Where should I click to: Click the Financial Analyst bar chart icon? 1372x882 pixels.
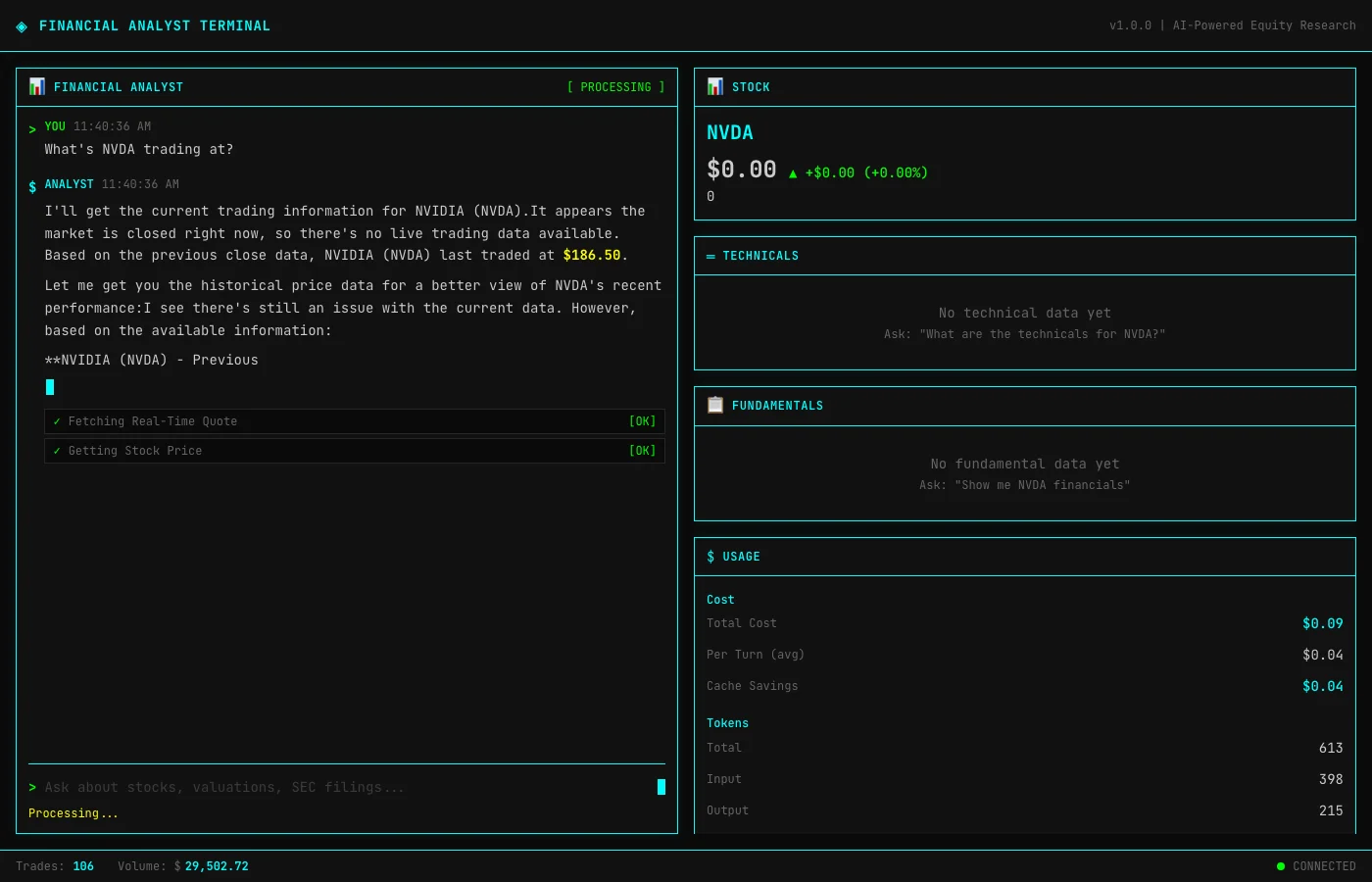[x=37, y=86]
